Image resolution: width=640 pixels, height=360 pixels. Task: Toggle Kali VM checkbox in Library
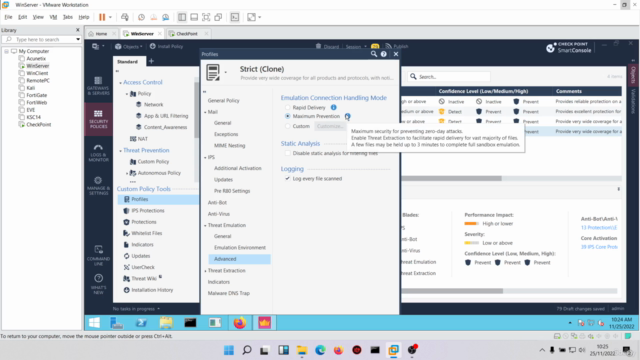click(22, 88)
